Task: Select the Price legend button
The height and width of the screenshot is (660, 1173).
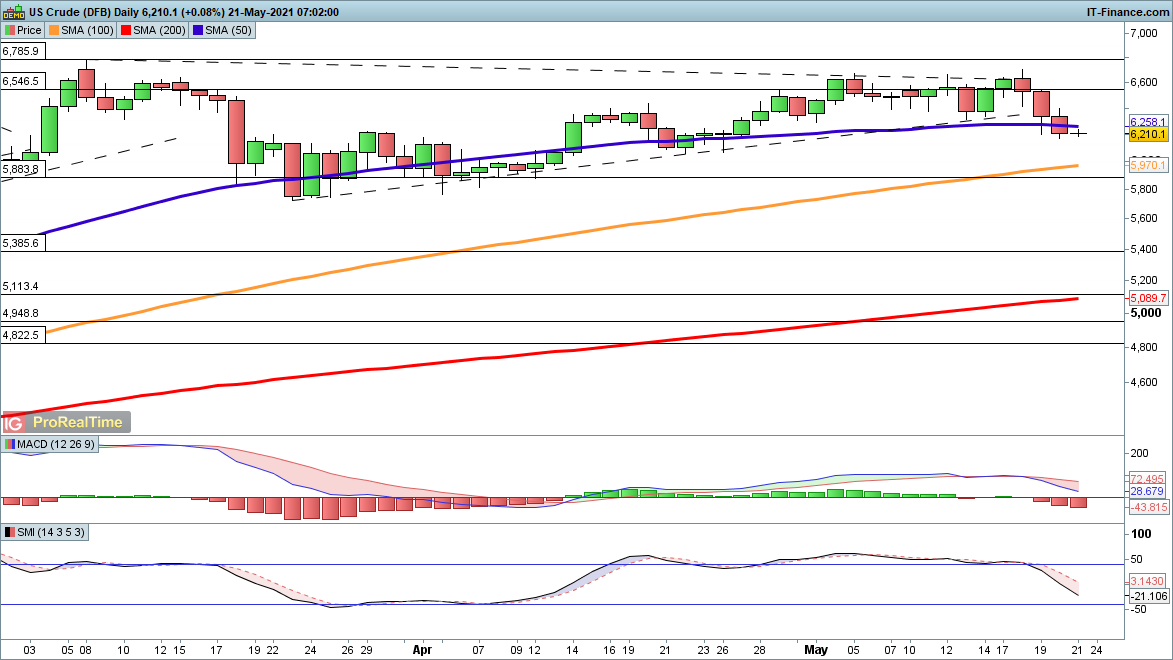Action: coord(23,30)
